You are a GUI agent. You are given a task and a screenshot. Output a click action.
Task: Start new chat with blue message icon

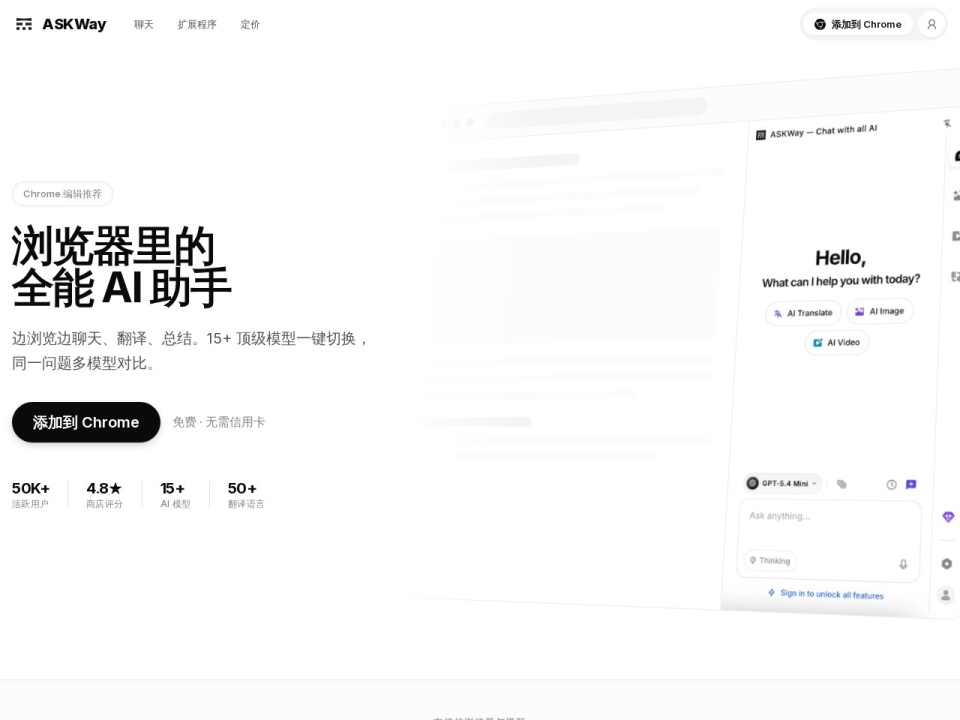click(911, 484)
